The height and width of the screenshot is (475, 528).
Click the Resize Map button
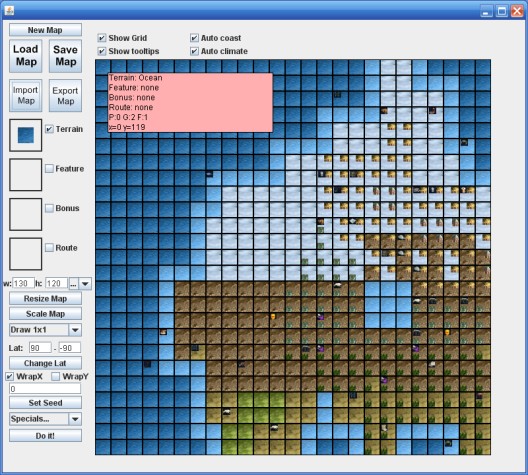(45, 299)
